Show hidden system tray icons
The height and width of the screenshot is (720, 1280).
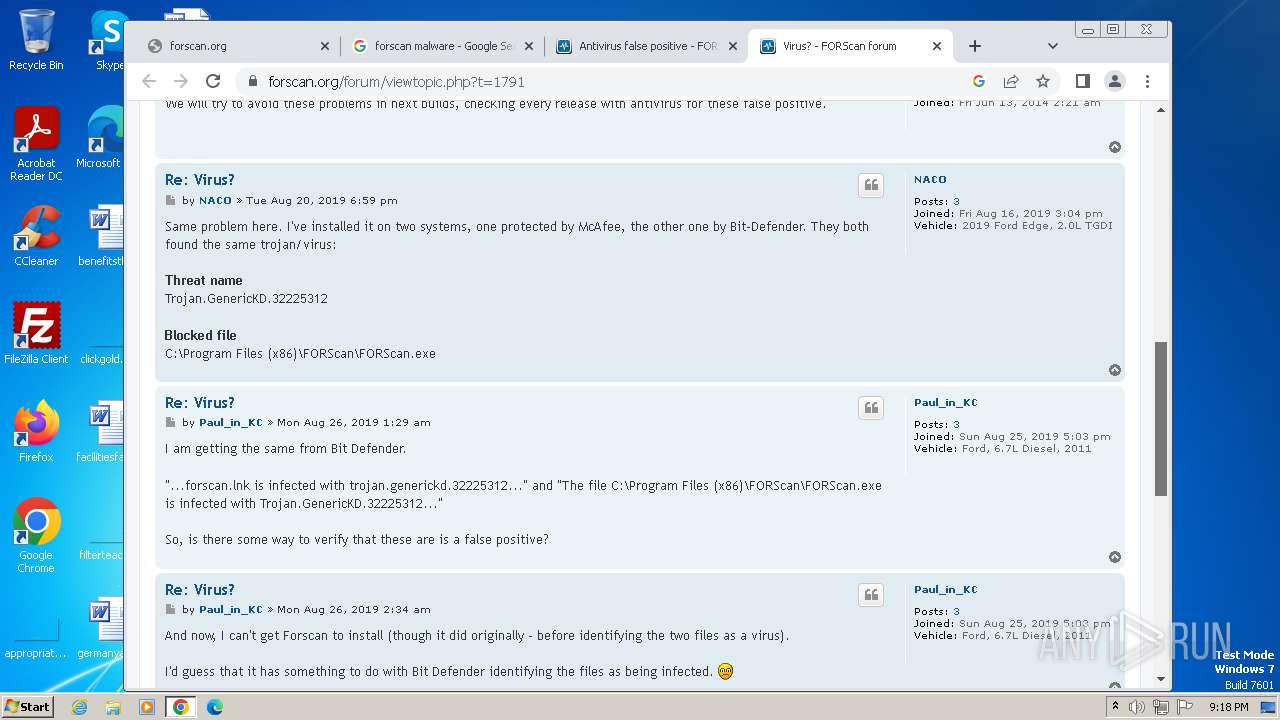(1115, 707)
